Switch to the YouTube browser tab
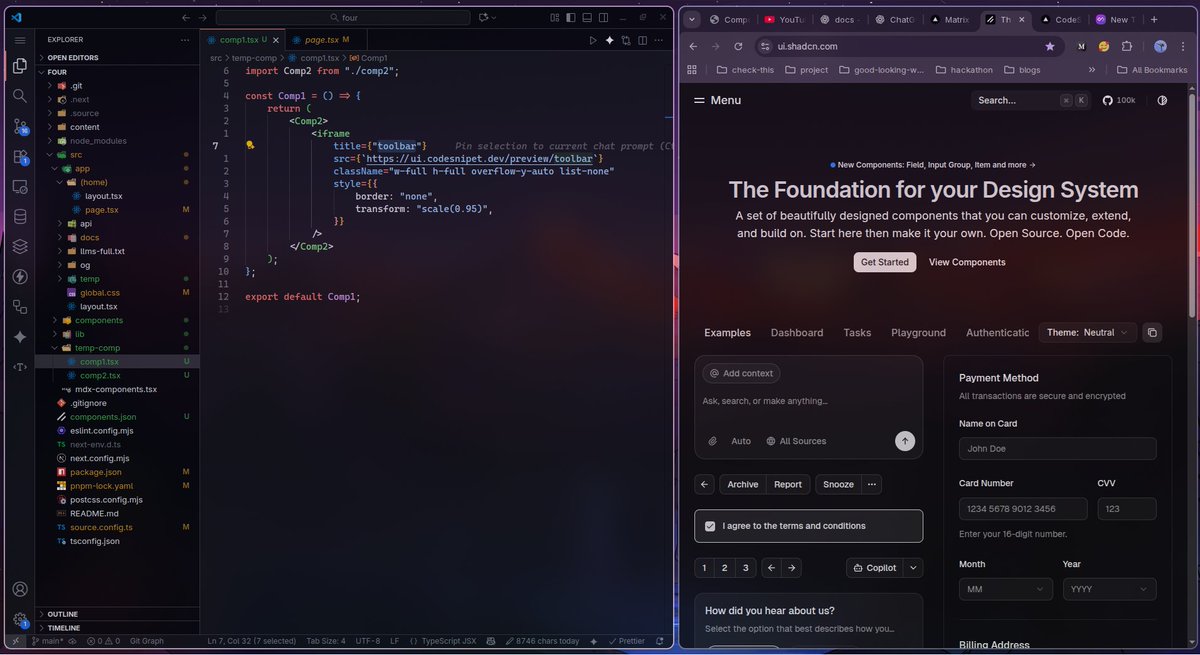The height and width of the screenshot is (655, 1200). 784,19
